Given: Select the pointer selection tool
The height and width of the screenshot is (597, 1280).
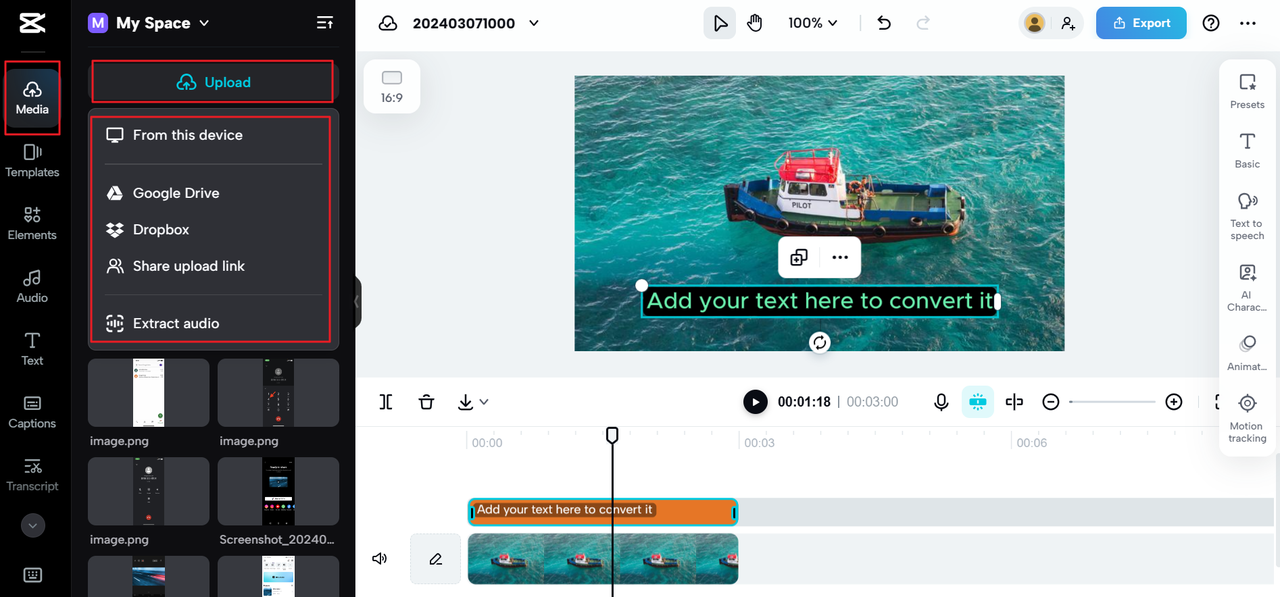Looking at the screenshot, I should coord(720,23).
